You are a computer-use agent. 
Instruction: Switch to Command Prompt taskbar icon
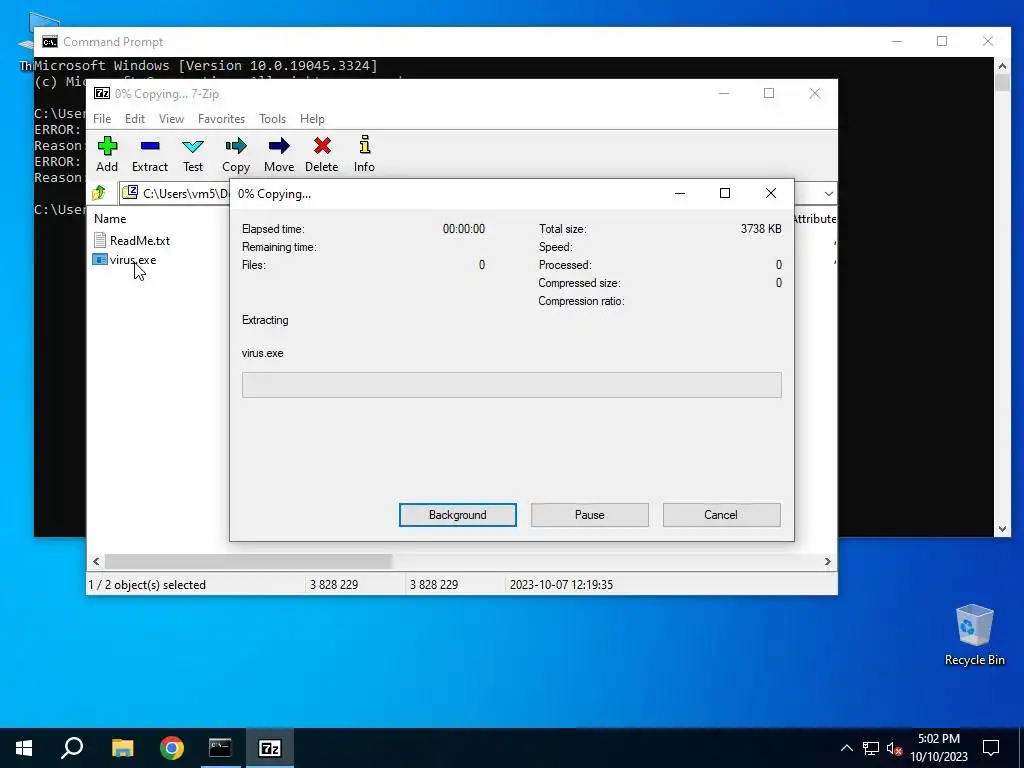[220, 748]
